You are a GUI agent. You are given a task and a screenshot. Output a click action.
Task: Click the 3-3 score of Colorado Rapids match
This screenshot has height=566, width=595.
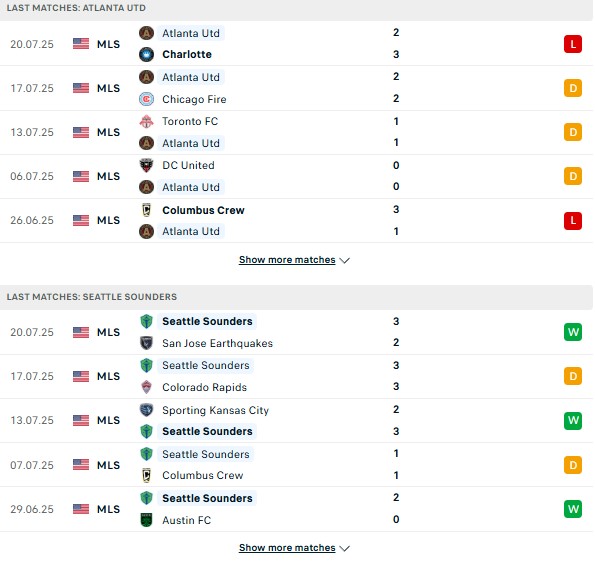(x=396, y=376)
